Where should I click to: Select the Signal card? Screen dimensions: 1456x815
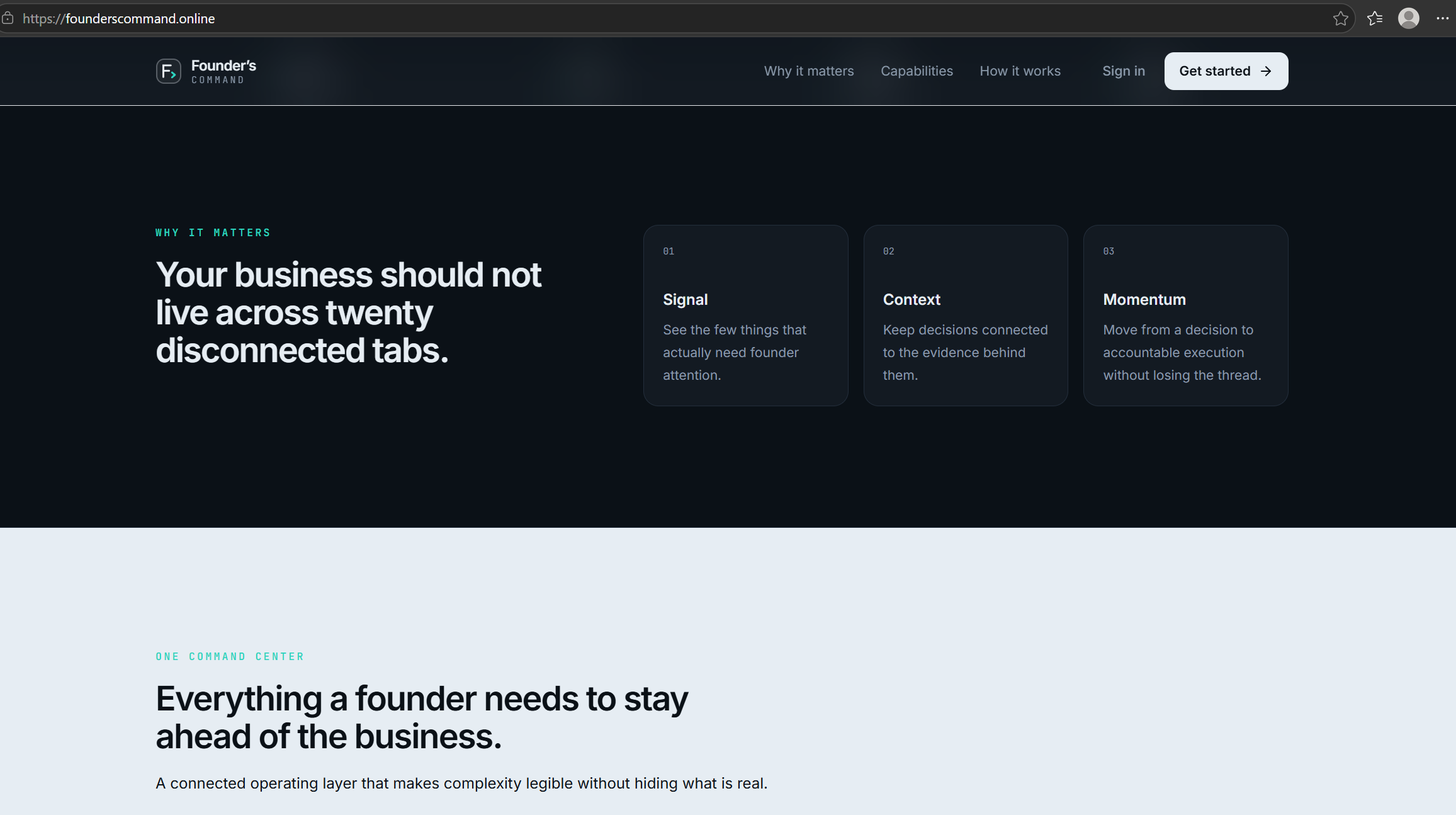tap(746, 316)
